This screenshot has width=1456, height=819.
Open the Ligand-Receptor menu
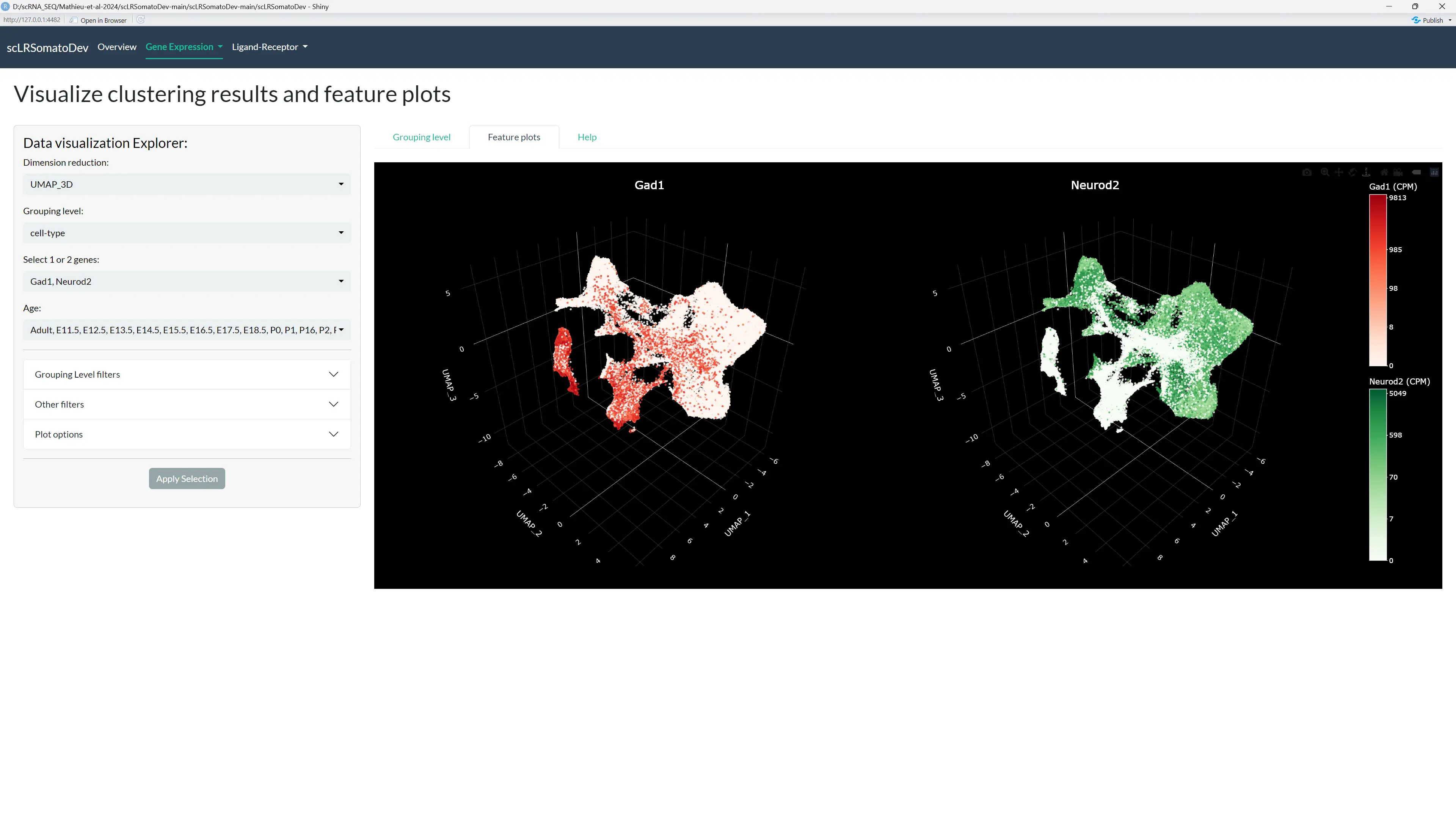coord(270,47)
